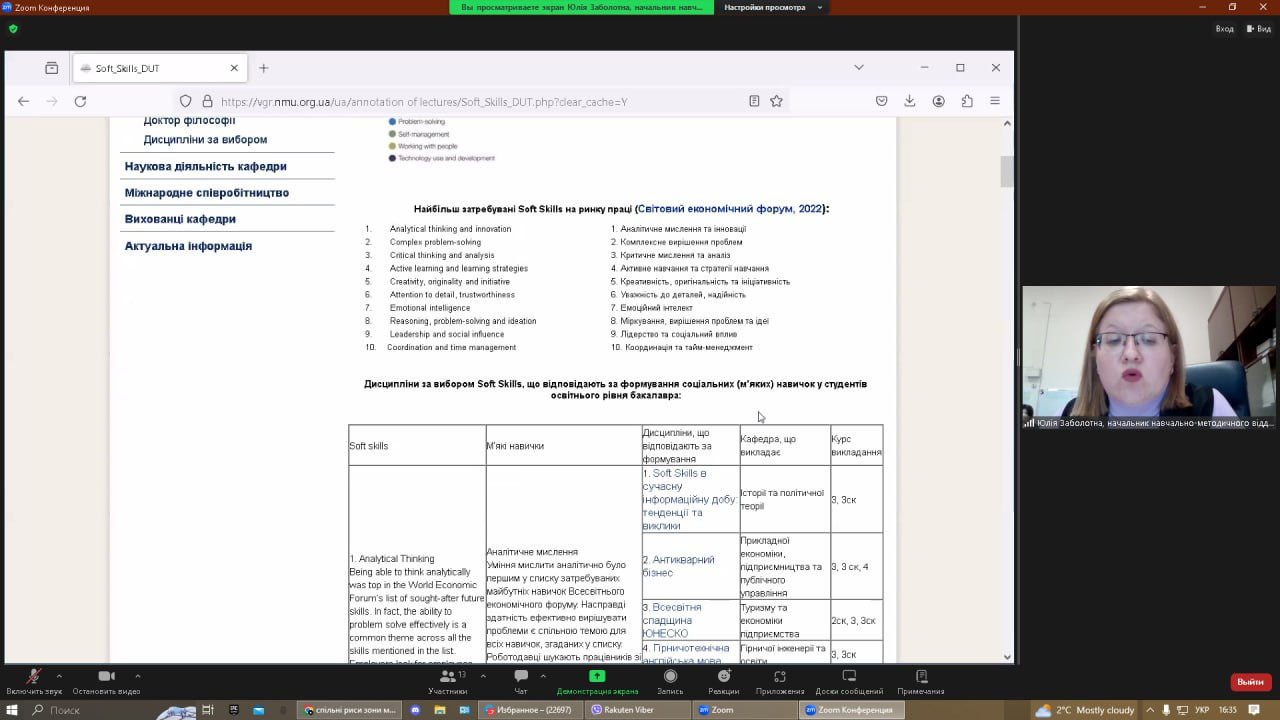Click the green share screen icon

[597, 676]
